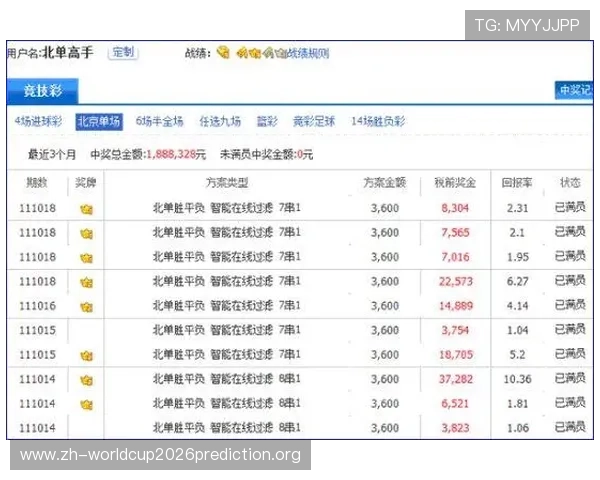Click prize amount 8,304

455,208
